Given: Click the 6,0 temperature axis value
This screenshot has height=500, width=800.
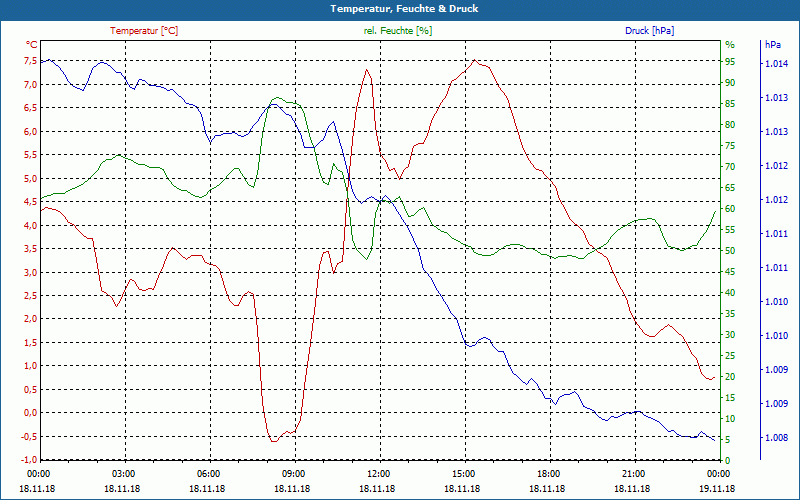Looking at the screenshot, I should [x=30, y=131].
